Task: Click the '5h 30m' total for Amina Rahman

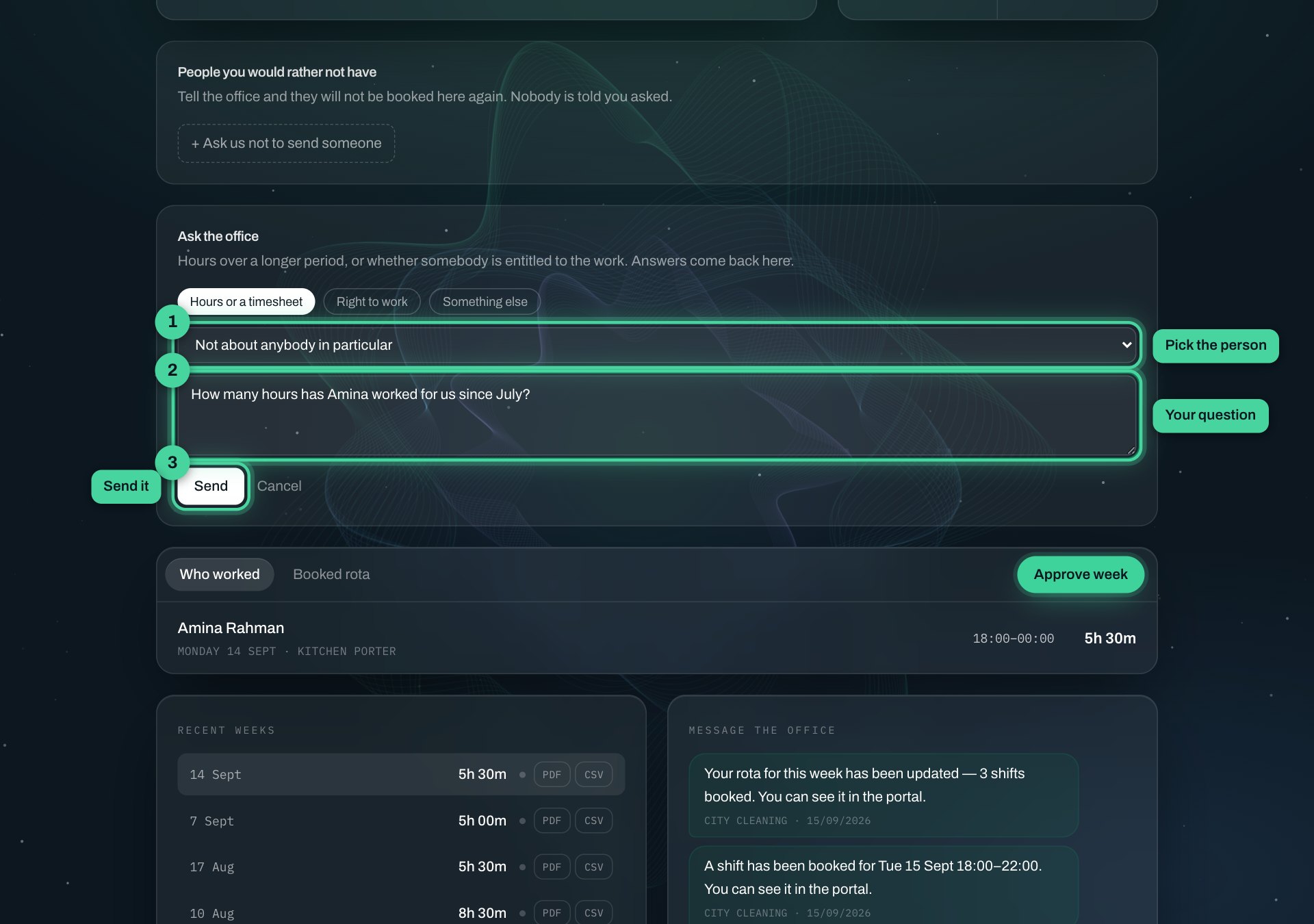Action: coord(1110,639)
